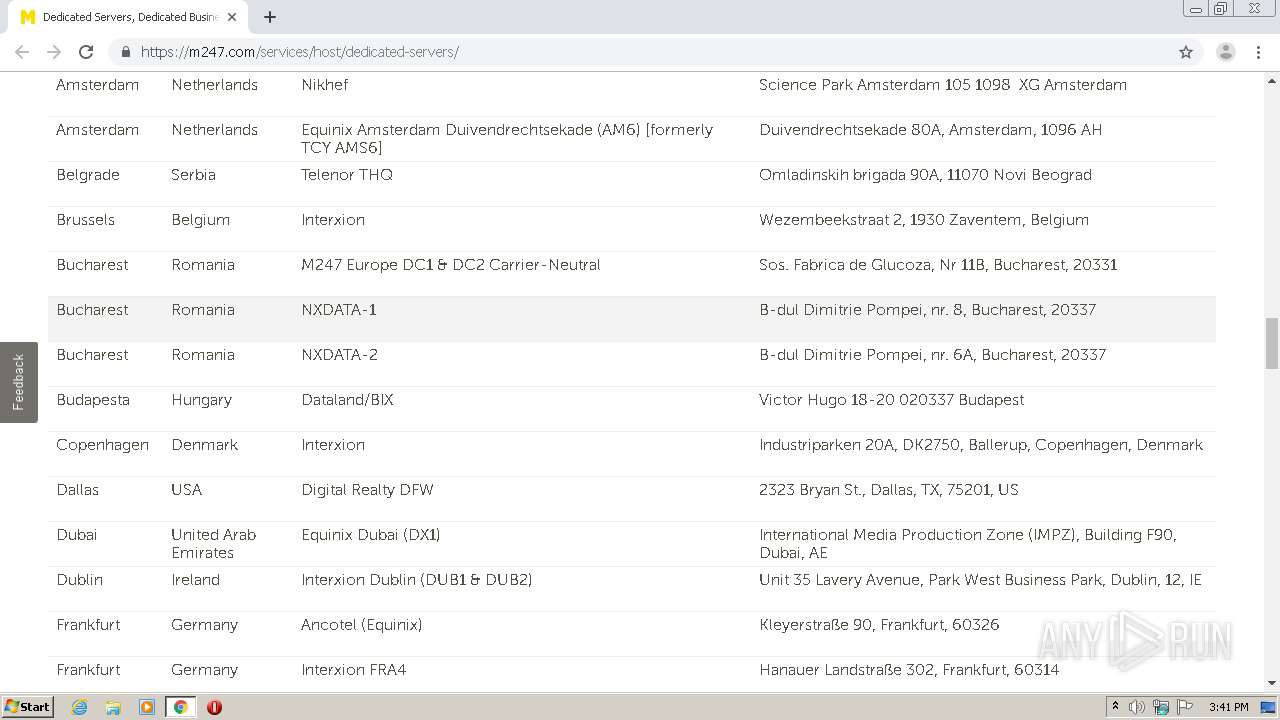Click the United Arab Emirates country cell
Screen dimensions: 1280x720
(x=213, y=544)
